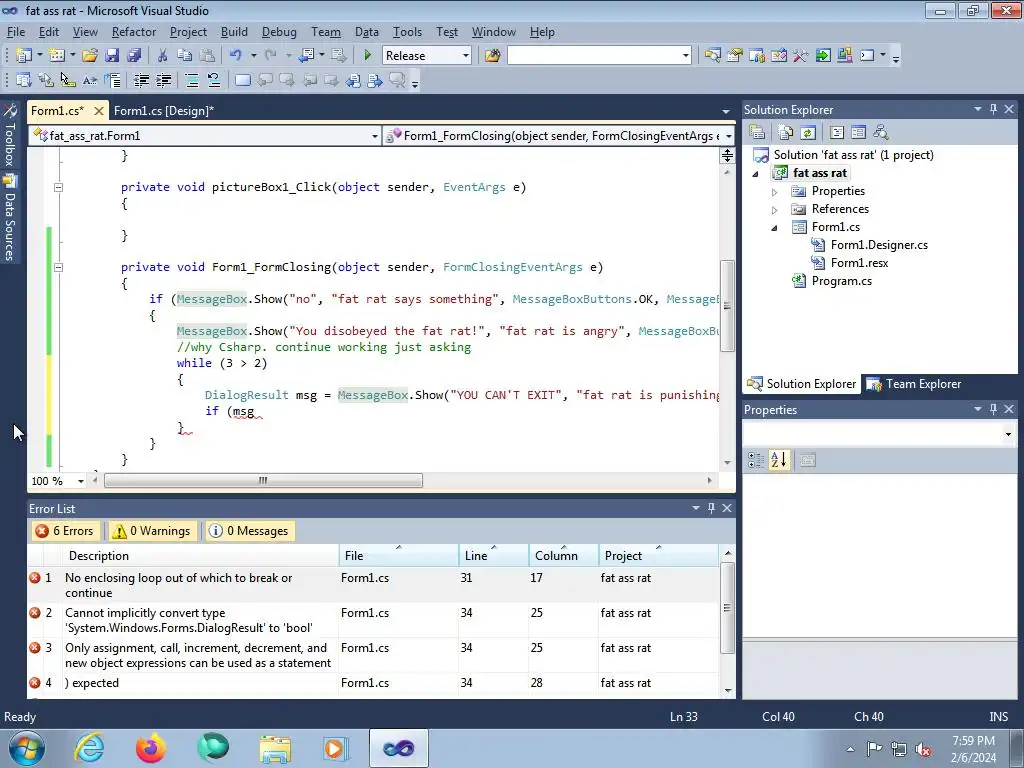The height and width of the screenshot is (768, 1024).
Task: Toggle the 0 Messages filter button
Action: 248,531
